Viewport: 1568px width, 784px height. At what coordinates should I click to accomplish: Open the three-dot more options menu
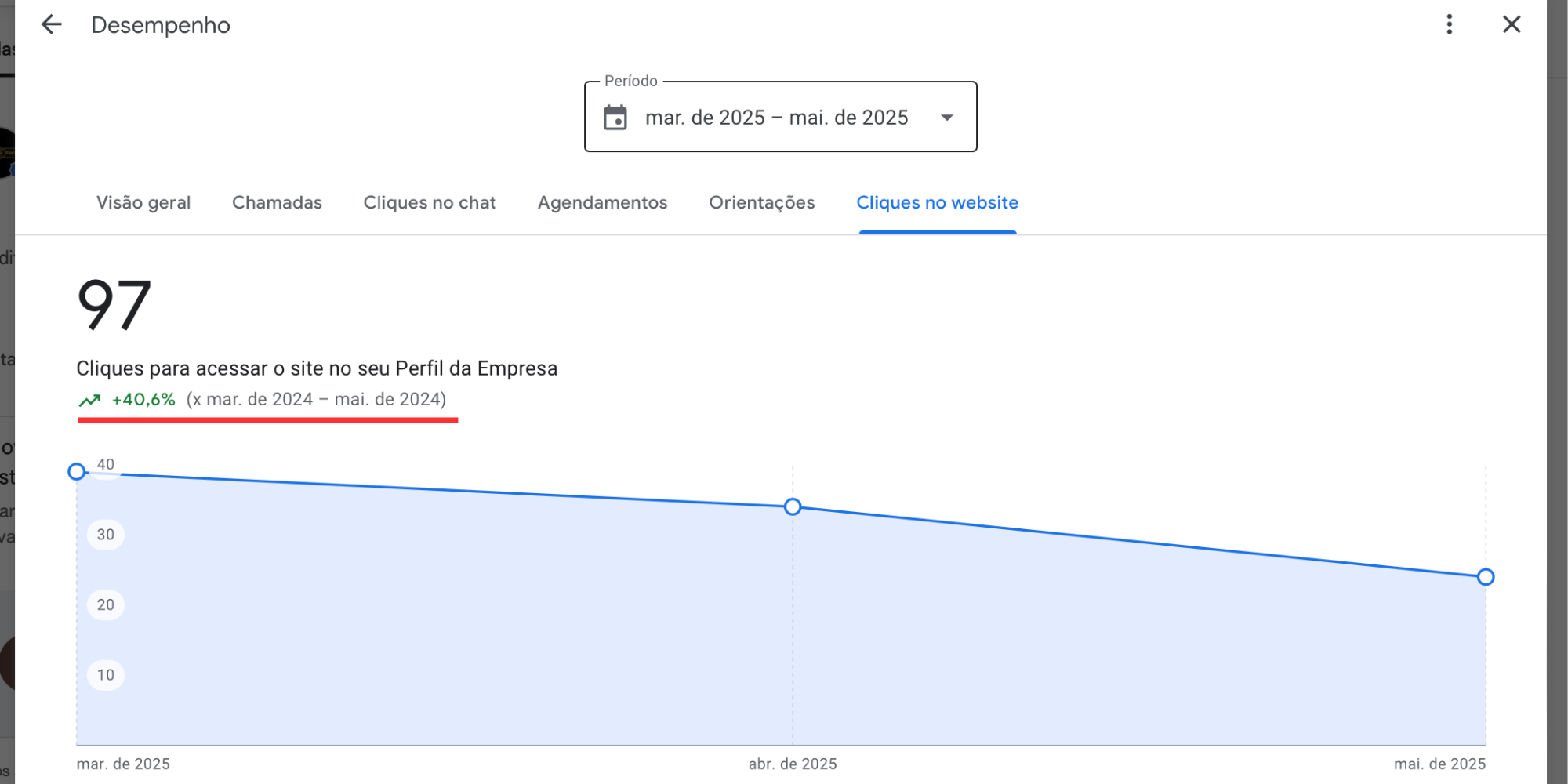click(x=1449, y=24)
